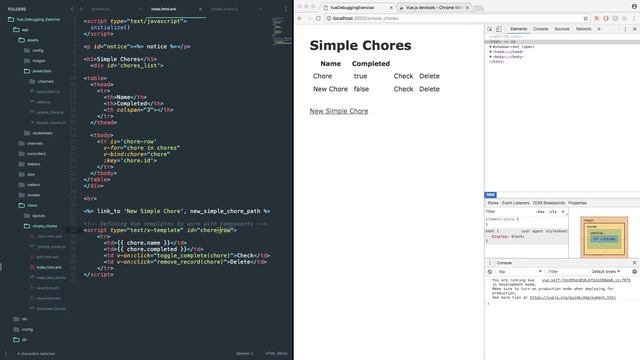This screenshot has height=360, width=640.
Task: Select the DOM Breakpoints sub-tab
Action: pos(549,203)
